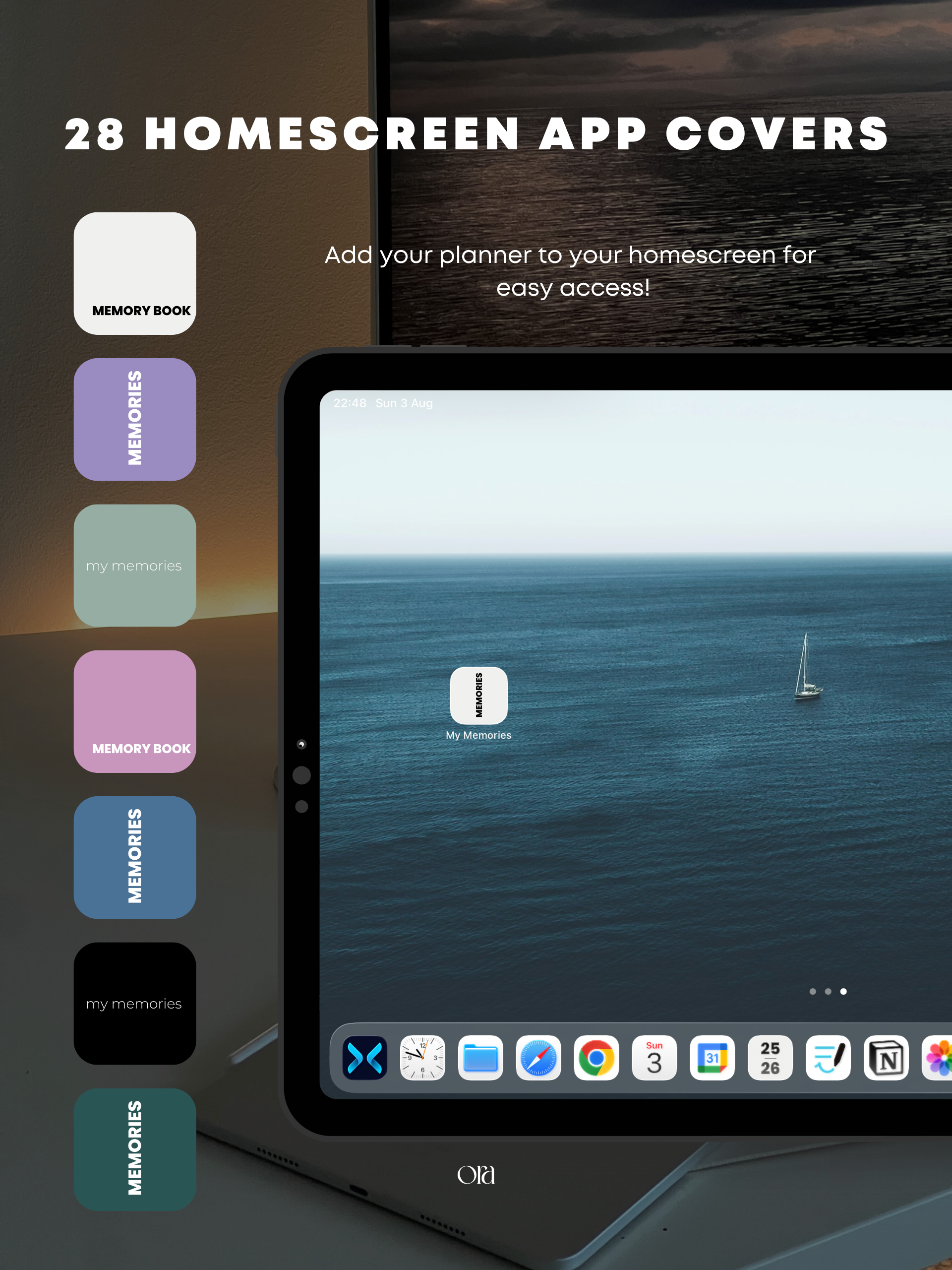952x1270 pixels.
Task: Open the Photos app in dock
Action: point(938,1058)
